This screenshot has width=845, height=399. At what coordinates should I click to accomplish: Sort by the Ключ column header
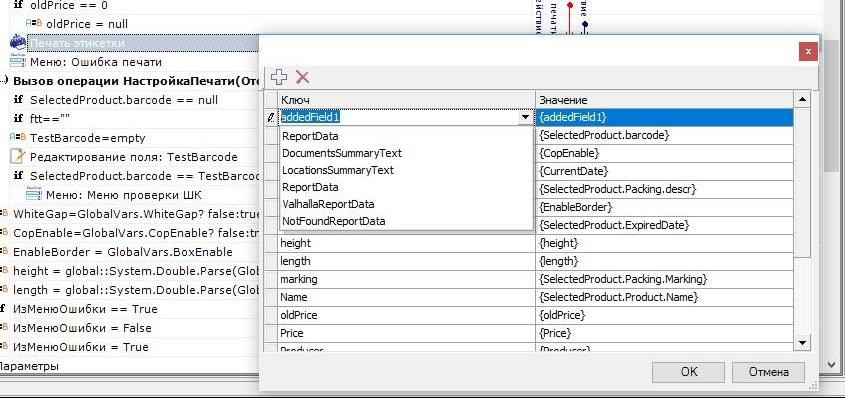coord(406,100)
